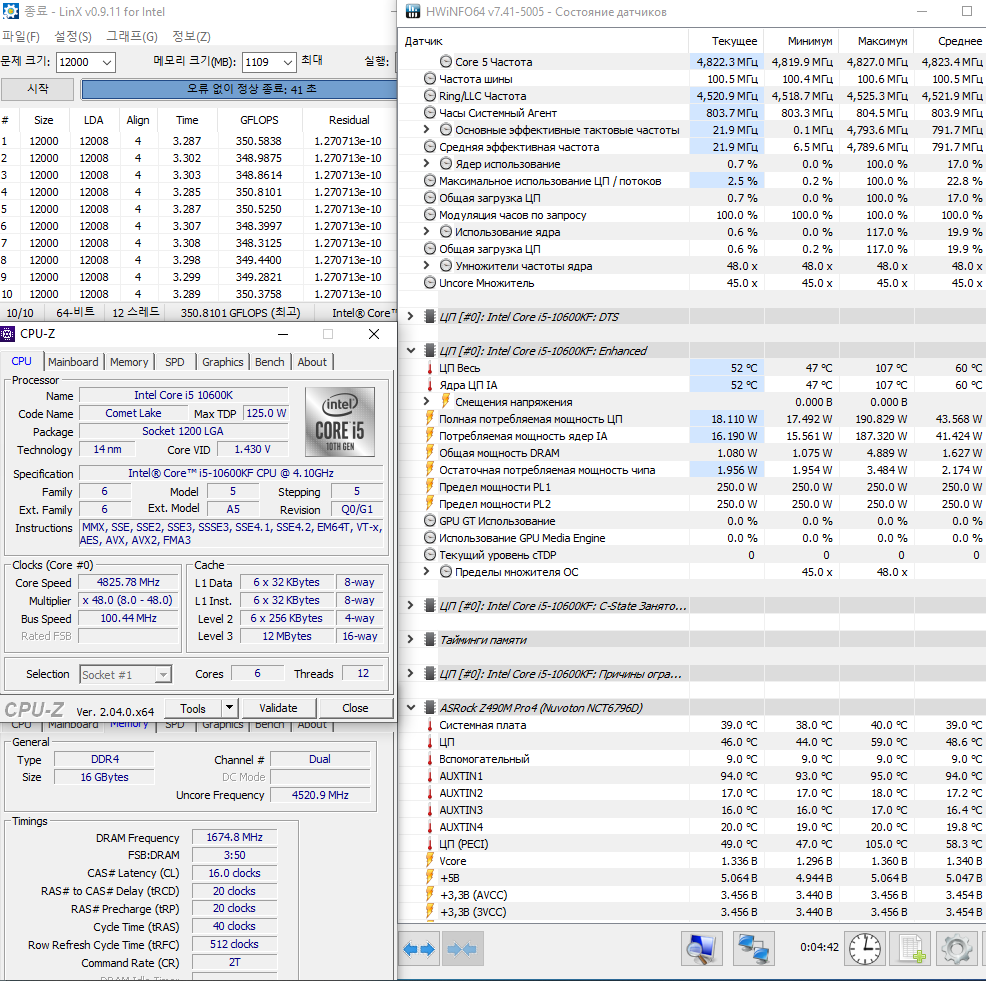Expand Ядер использование row
This screenshot has height=981, width=986.
(426, 164)
